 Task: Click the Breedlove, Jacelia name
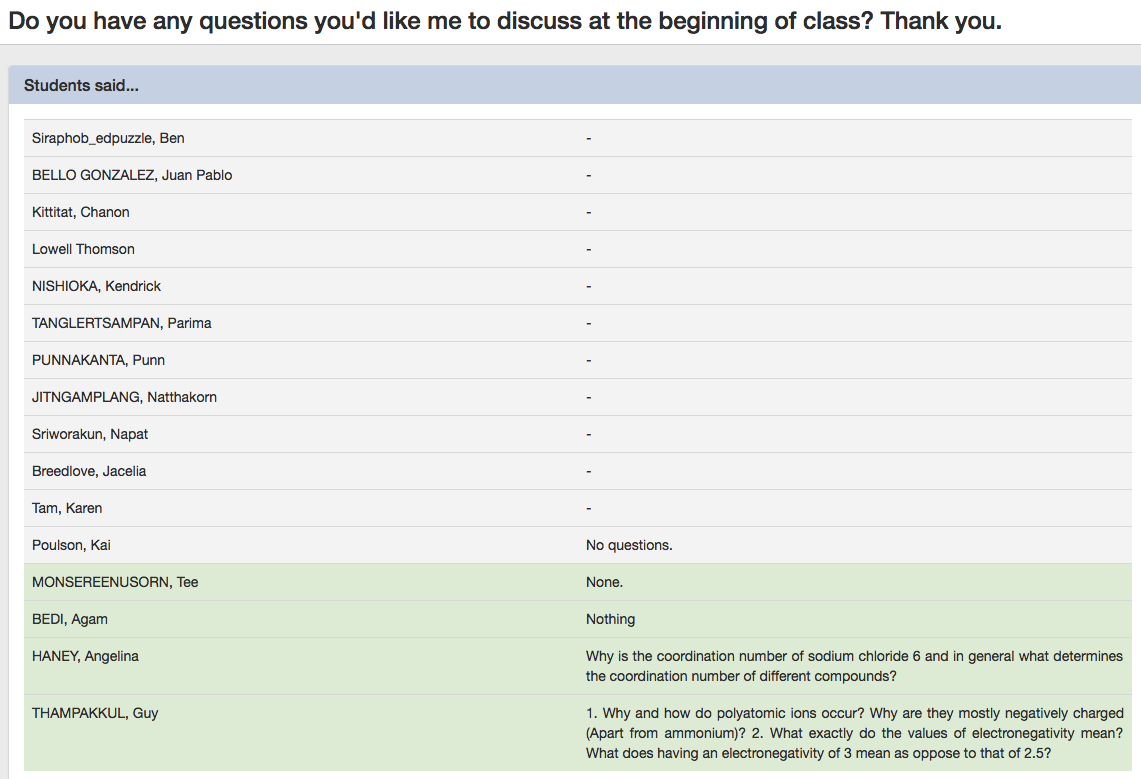tap(89, 471)
